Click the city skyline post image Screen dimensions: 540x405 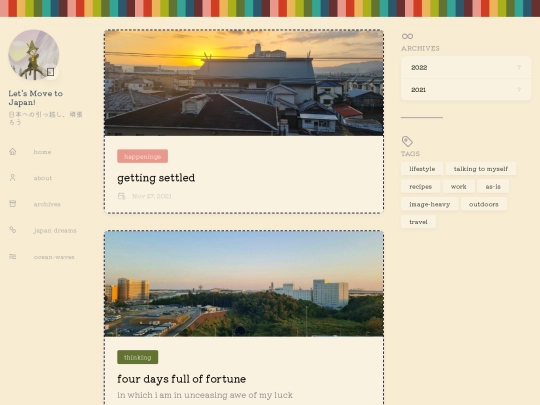pyautogui.click(x=244, y=284)
